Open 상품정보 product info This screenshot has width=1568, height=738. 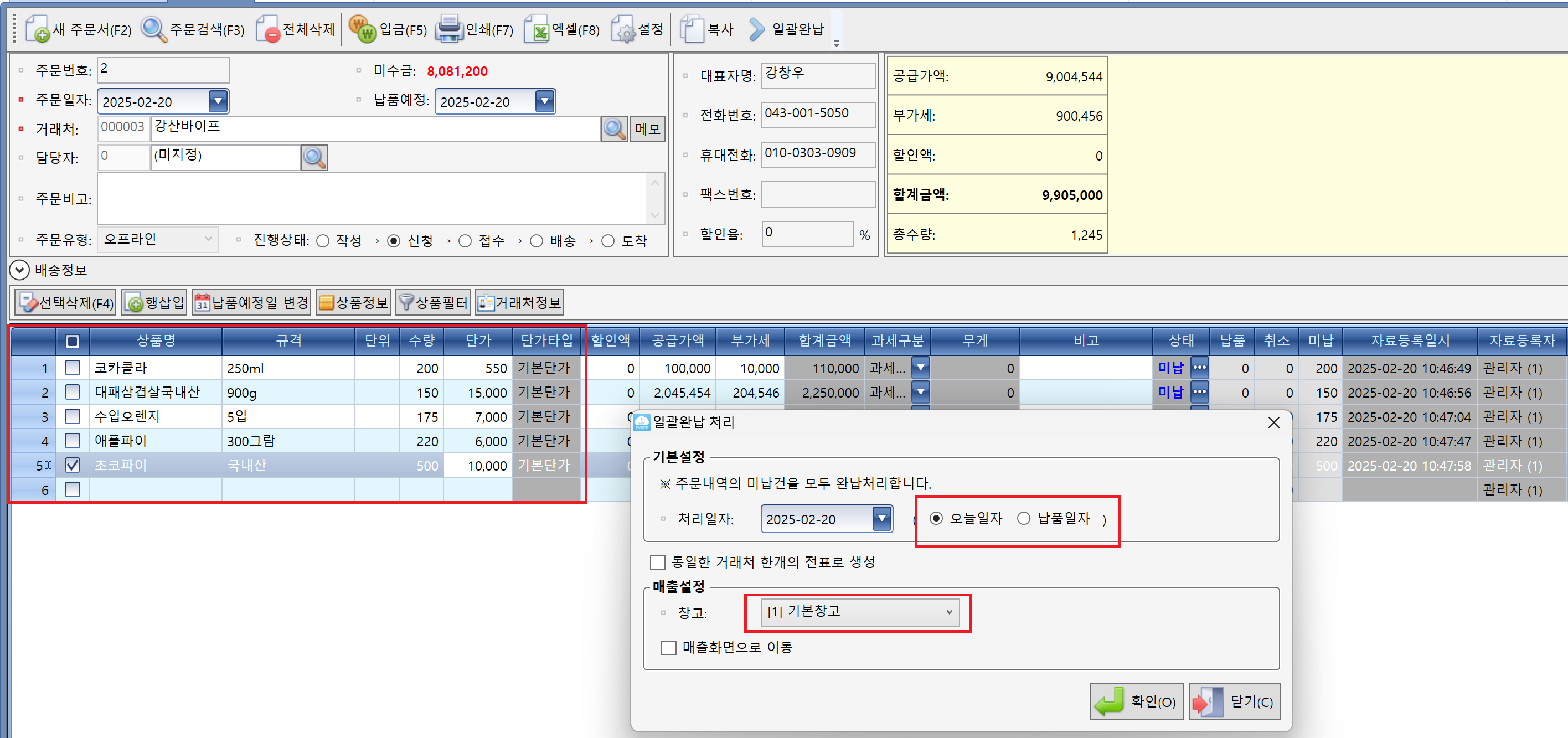coord(353,302)
